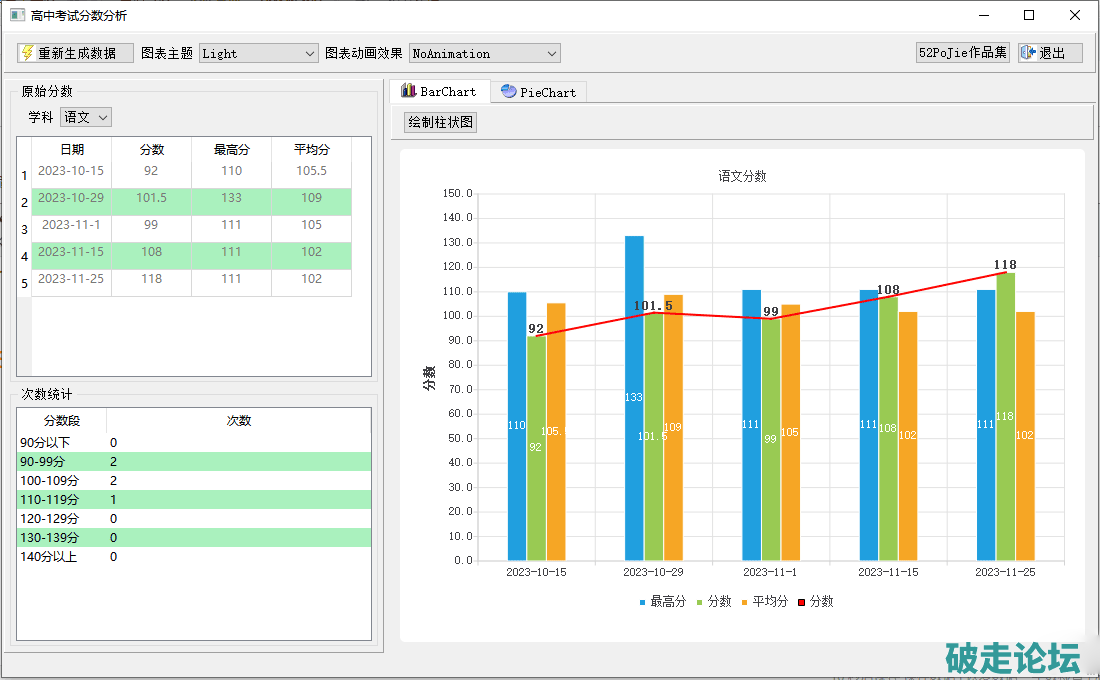Switch to the PieChart tab
1100x680 pixels.
point(538,92)
